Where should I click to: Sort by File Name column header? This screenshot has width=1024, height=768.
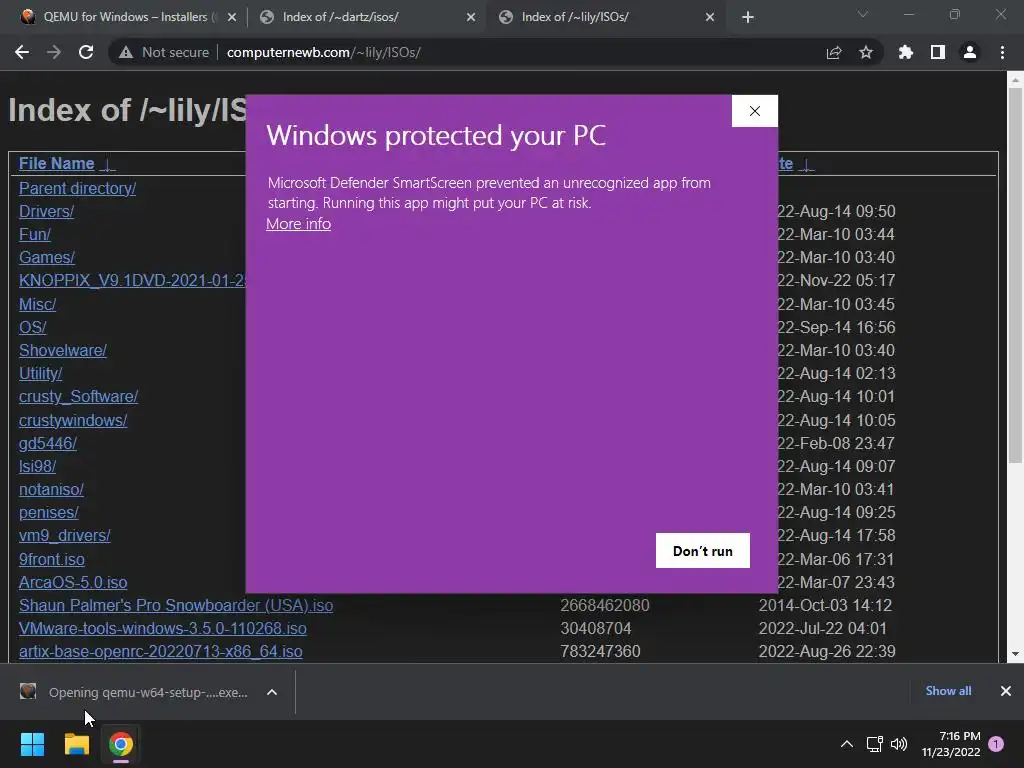(56, 163)
